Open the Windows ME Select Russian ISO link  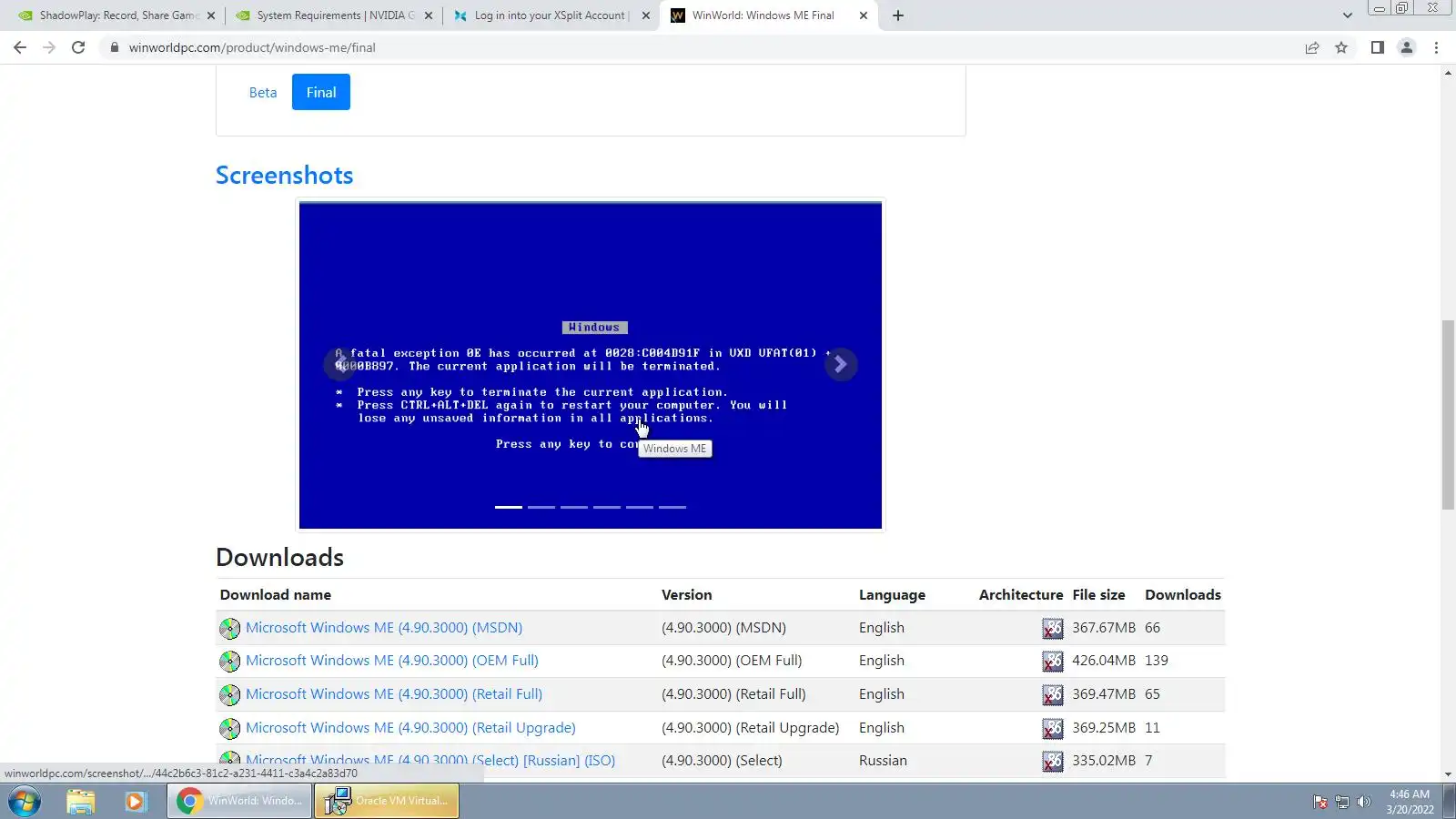click(x=430, y=761)
